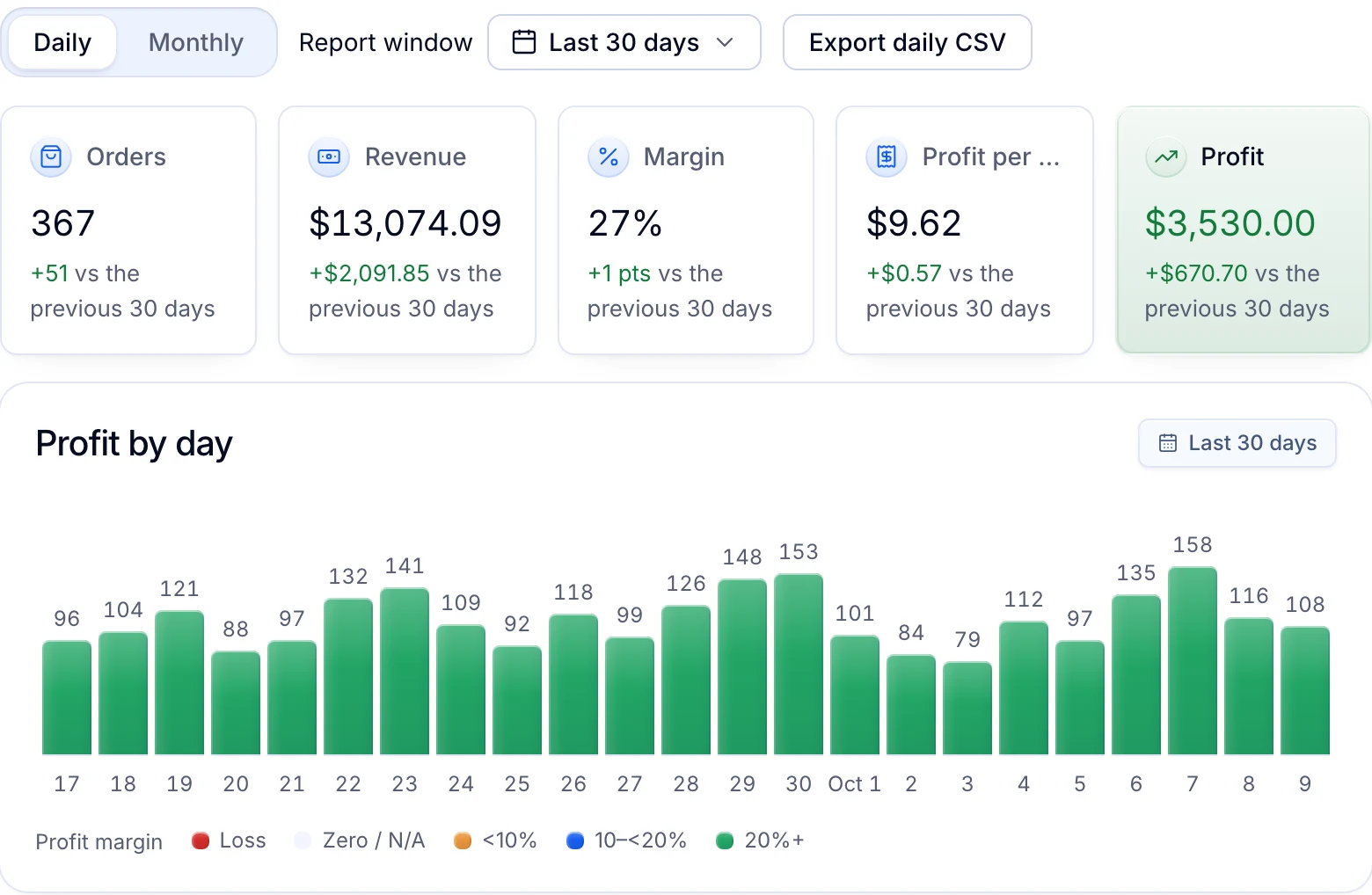Click the Profit value $3,530.00
The height and width of the screenshot is (895, 1372).
coord(1230,223)
